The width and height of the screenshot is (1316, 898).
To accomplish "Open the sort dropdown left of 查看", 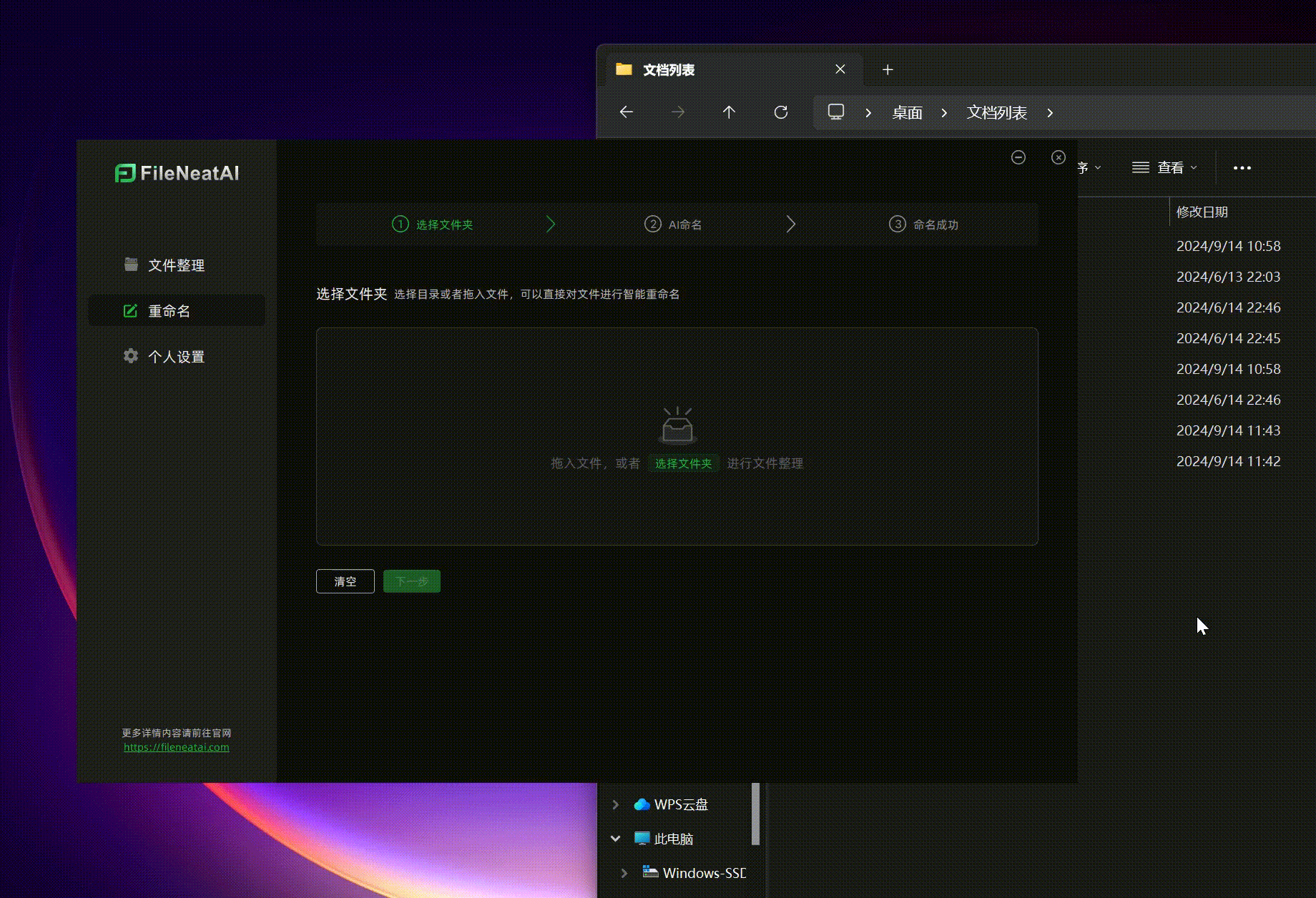I will point(1089,168).
